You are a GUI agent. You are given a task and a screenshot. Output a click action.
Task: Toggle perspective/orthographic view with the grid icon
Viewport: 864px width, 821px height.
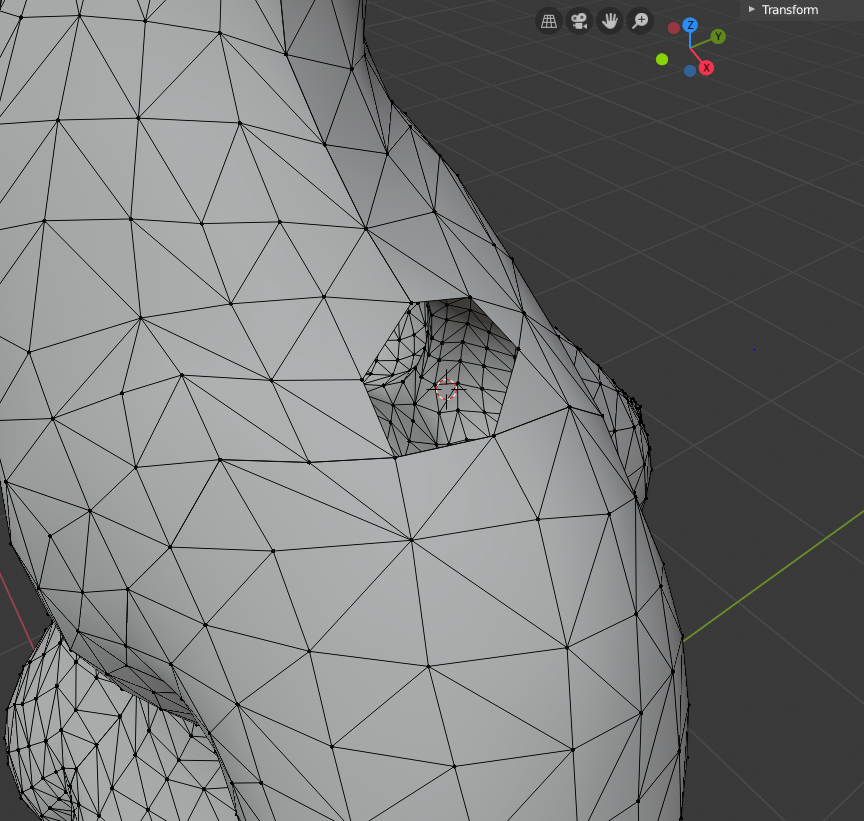tap(548, 20)
